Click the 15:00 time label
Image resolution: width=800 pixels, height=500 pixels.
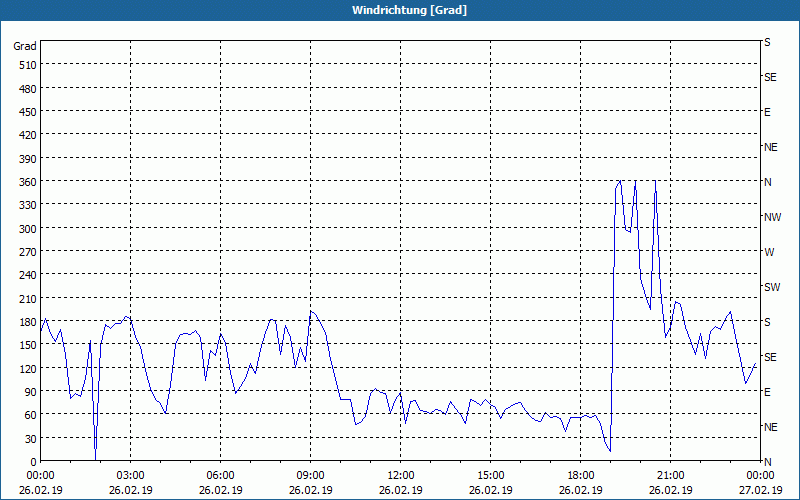[x=491, y=476]
